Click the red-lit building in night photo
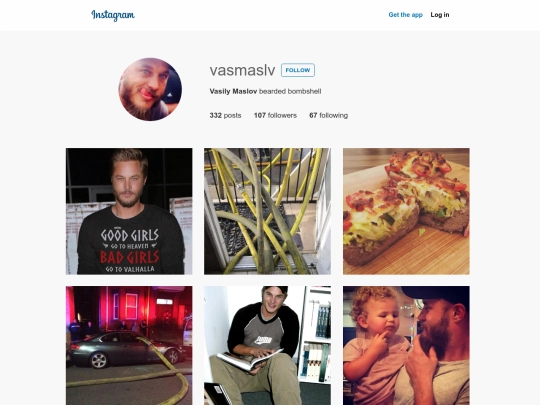Viewport: 540px width, 405px height. coord(131,307)
